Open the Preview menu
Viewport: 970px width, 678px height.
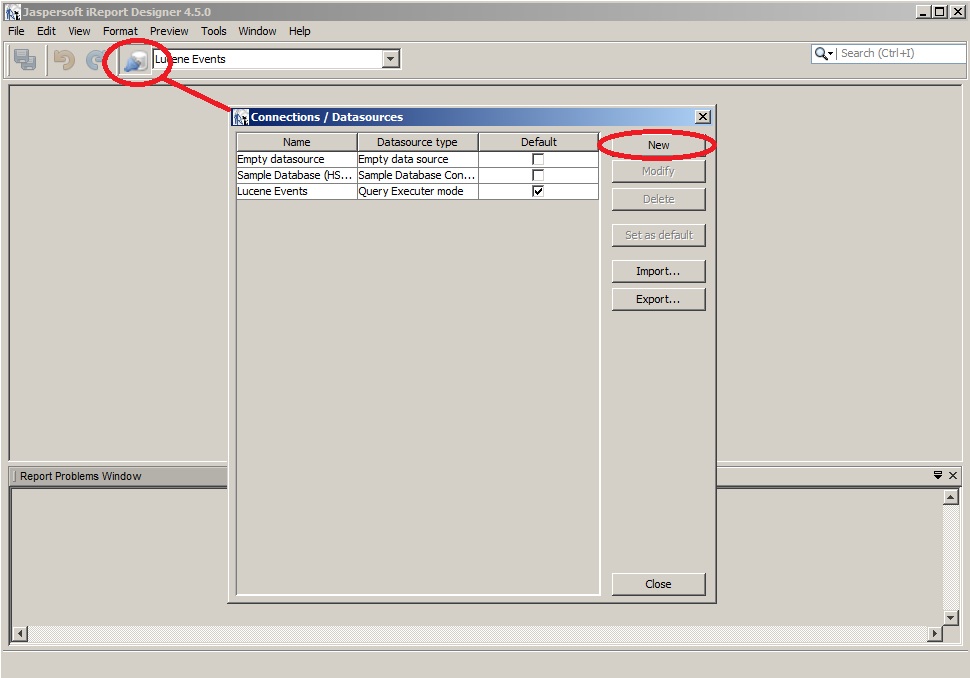click(168, 31)
